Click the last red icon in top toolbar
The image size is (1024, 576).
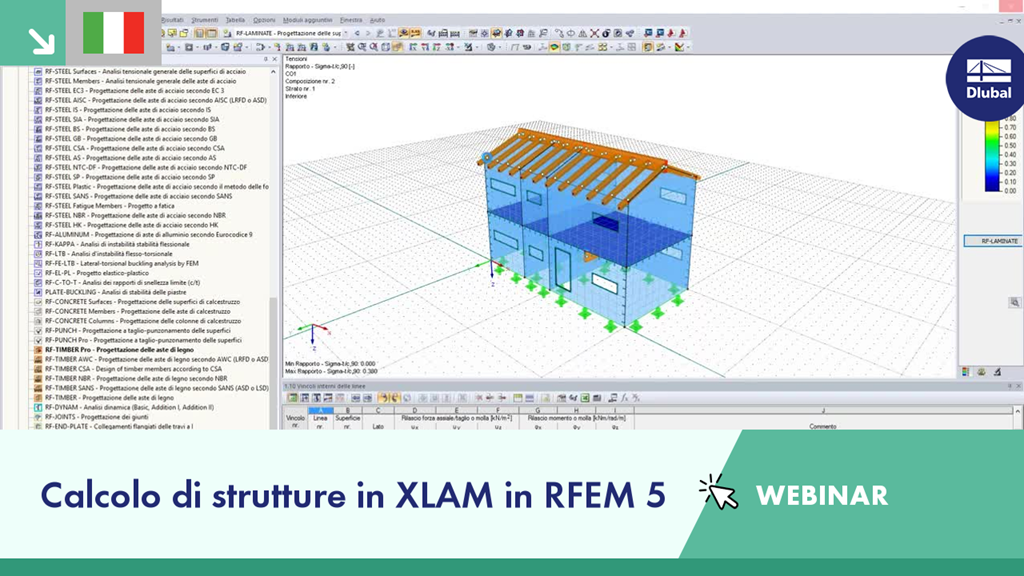[x=684, y=33]
